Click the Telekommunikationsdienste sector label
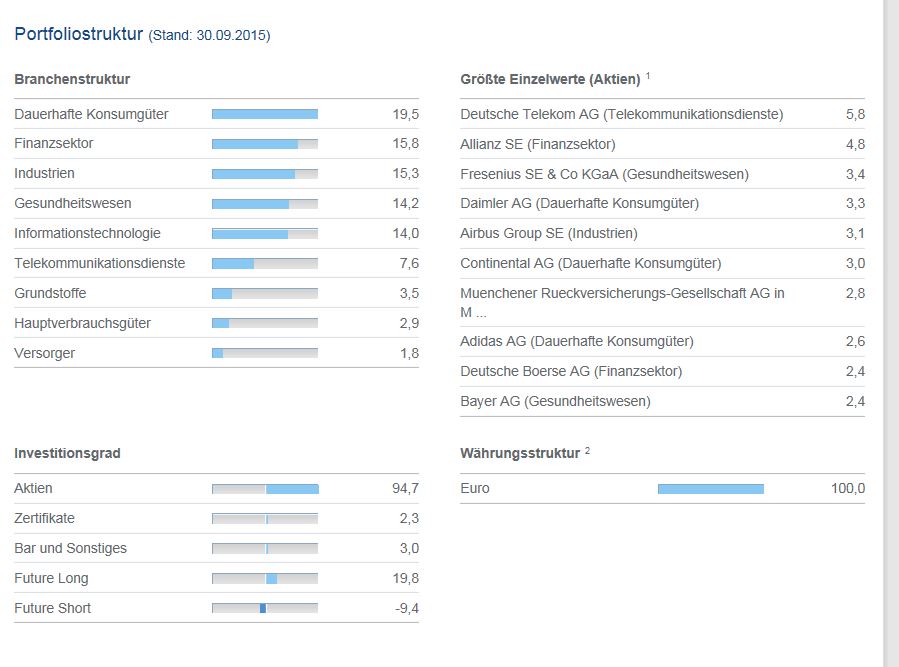Viewport: 899px width, 667px height. click(x=99, y=264)
